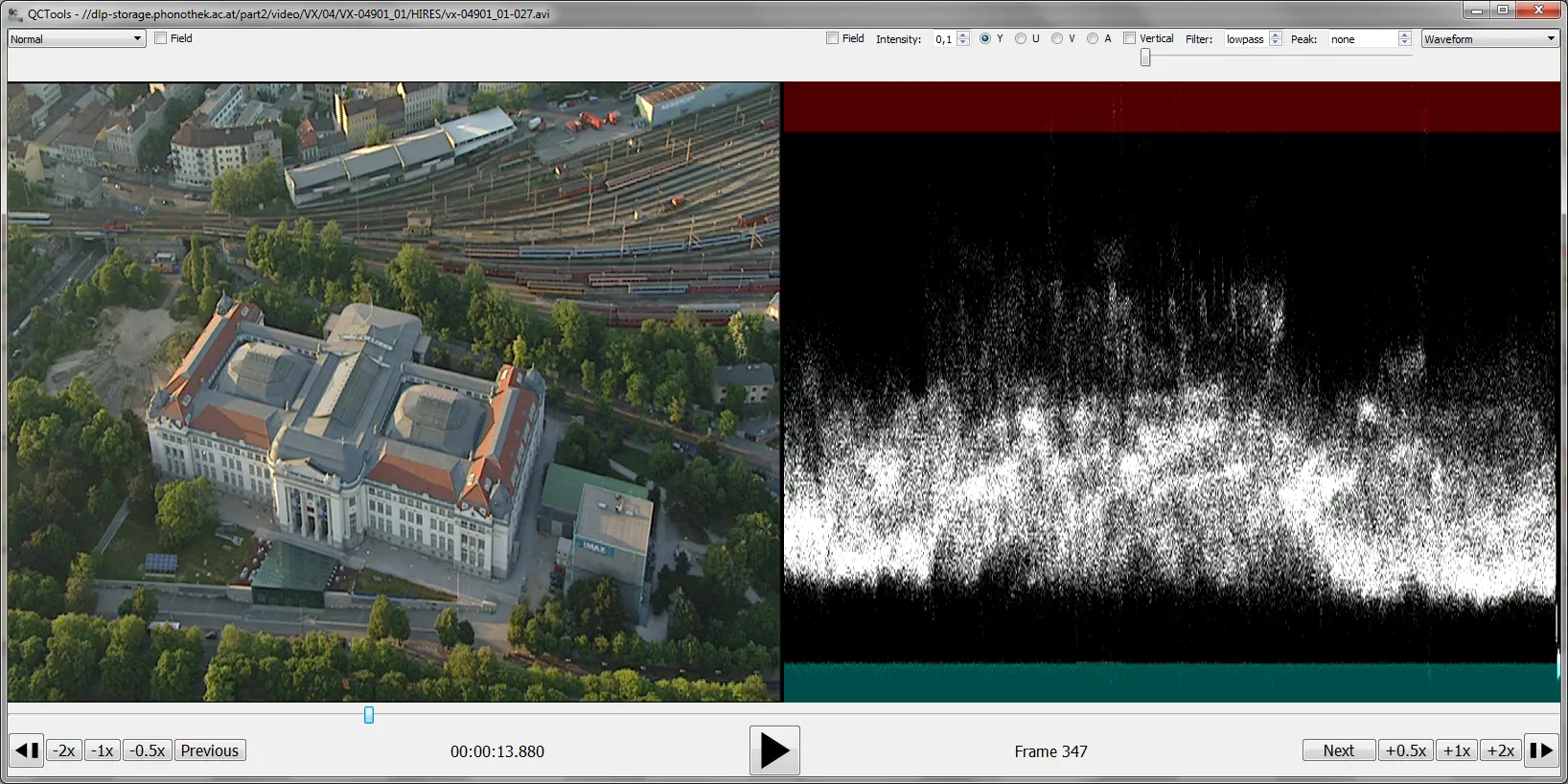1568x784 pixels.
Task: Click the large Play button
Action: pos(774,750)
